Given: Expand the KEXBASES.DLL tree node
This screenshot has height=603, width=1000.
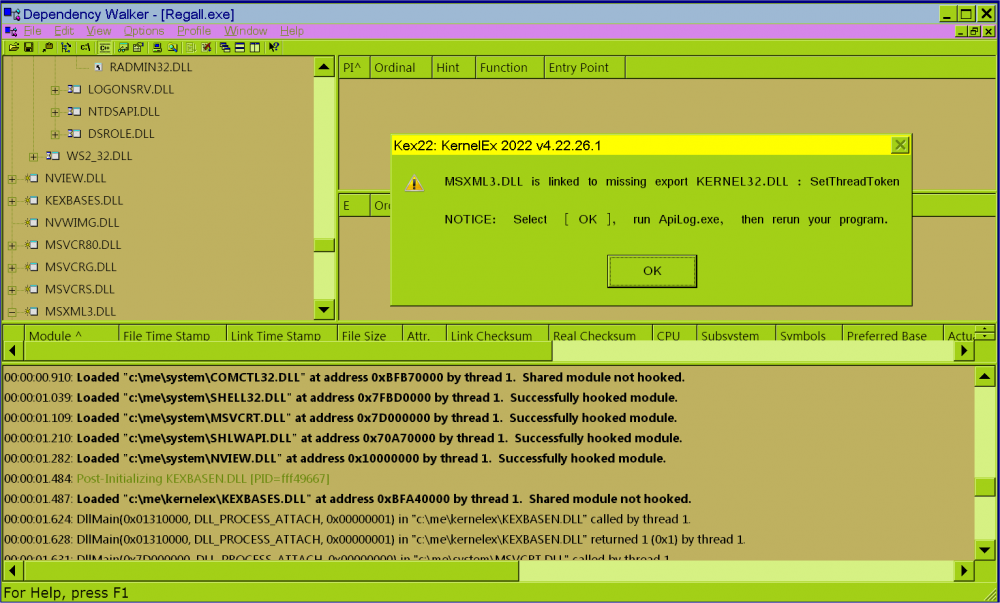Looking at the screenshot, I should coord(12,201).
